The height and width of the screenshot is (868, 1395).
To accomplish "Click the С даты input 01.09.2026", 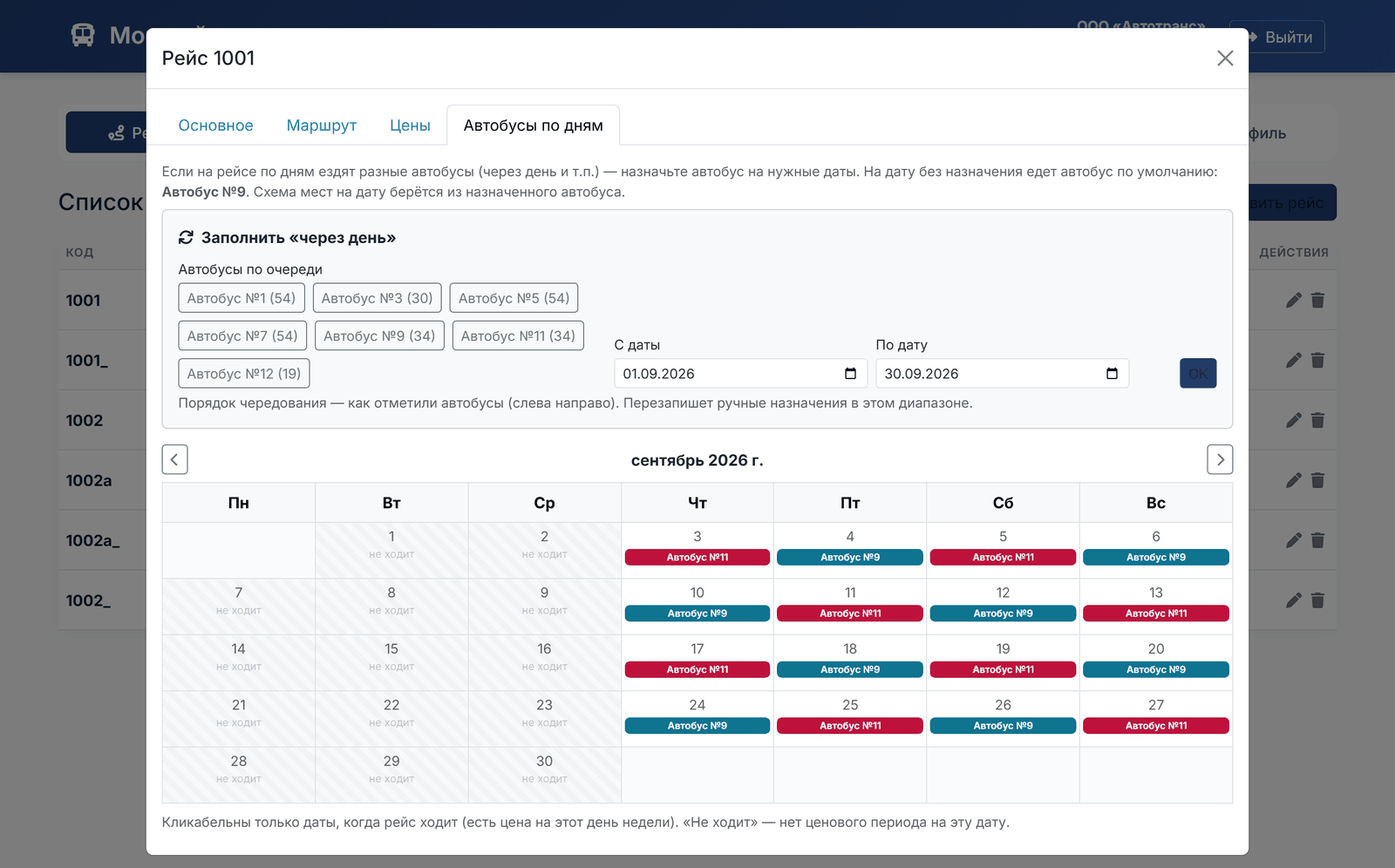I will click(x=740, y=374).
